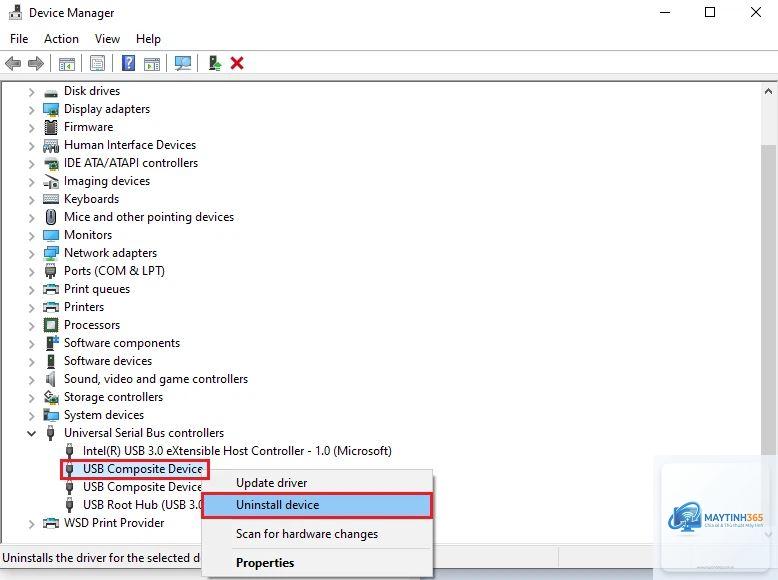The width and height of the screenshot is (778, 580).
Task: Click the Imaging devices icon
Action: click(x=51, y=182)
